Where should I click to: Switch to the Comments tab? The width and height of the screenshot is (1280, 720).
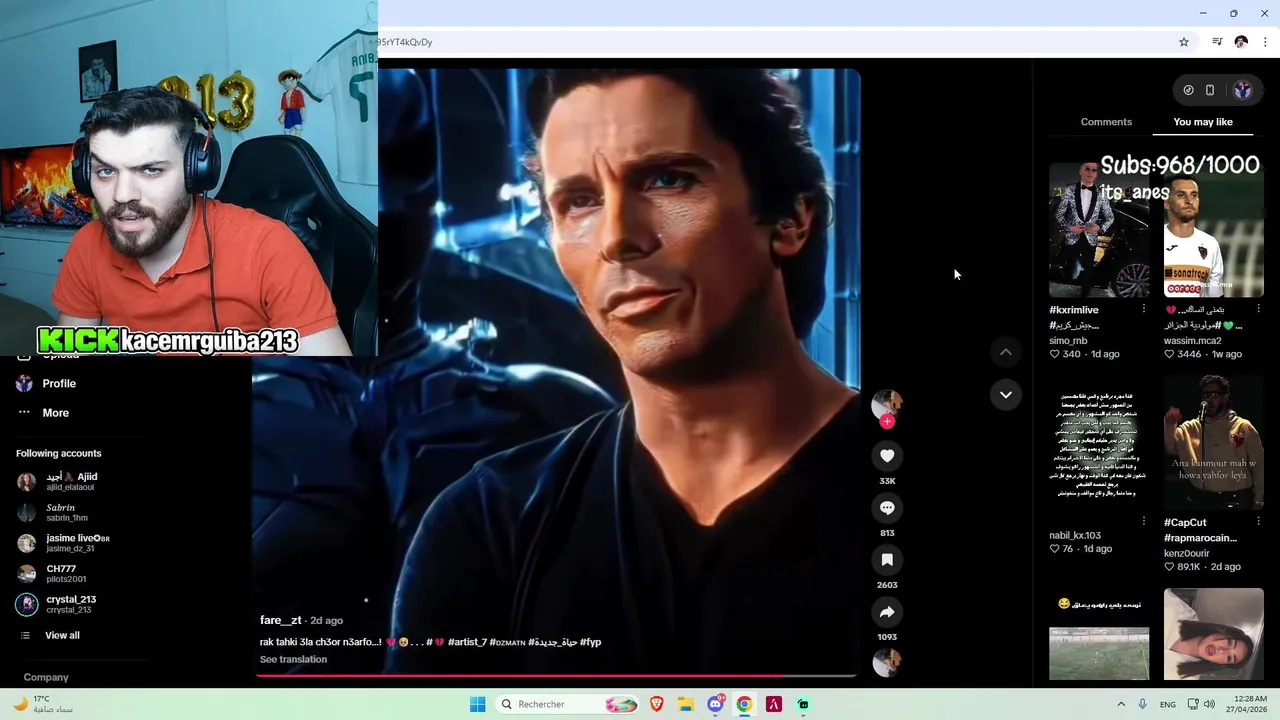[x=1106, y=122]
